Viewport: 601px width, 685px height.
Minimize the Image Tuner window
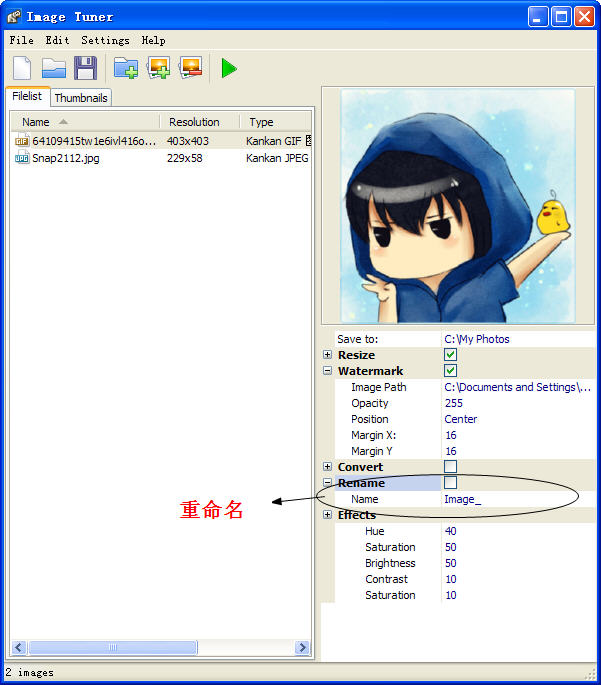point(538,17)
